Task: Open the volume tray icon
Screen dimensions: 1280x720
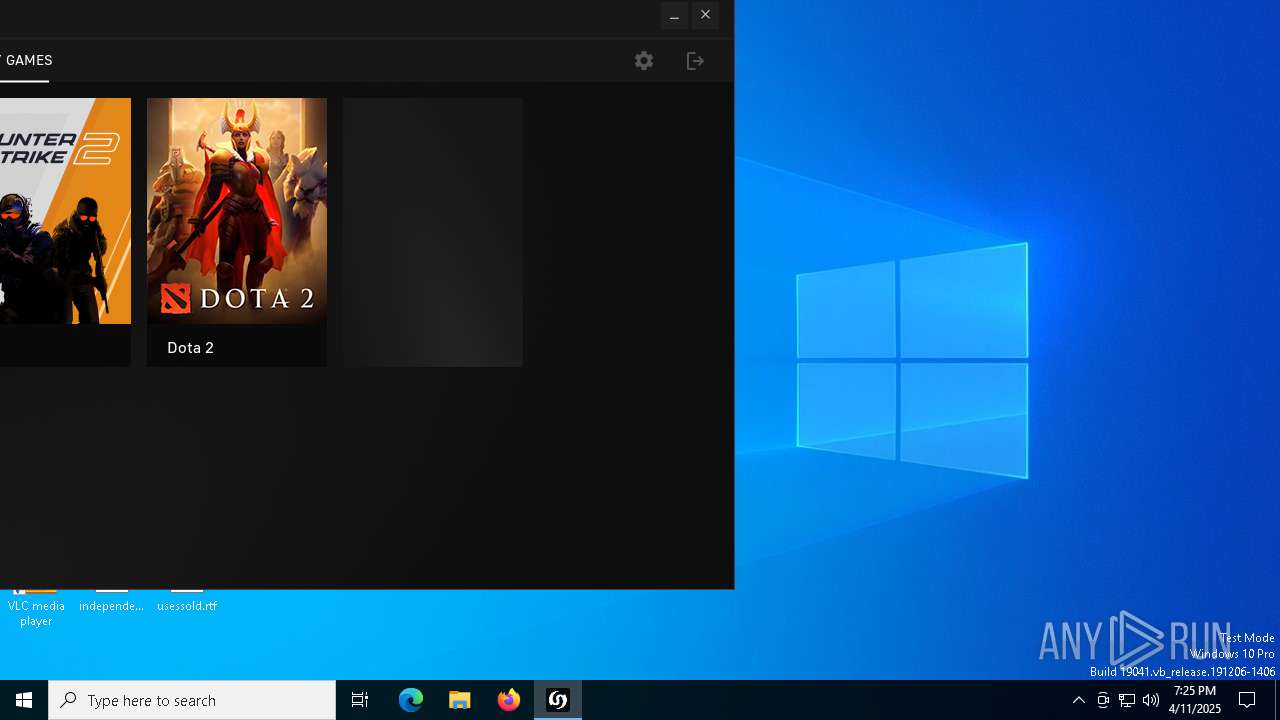Action: pyautogui.click(x=1151, y=700)
